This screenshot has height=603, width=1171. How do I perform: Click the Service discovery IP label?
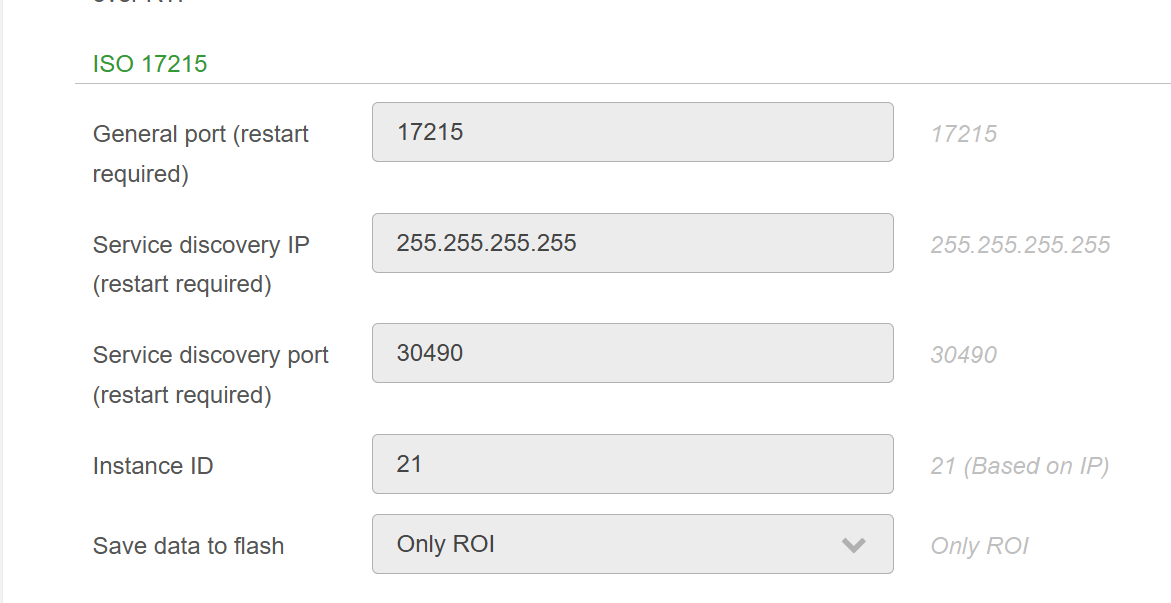pos(201,245)
